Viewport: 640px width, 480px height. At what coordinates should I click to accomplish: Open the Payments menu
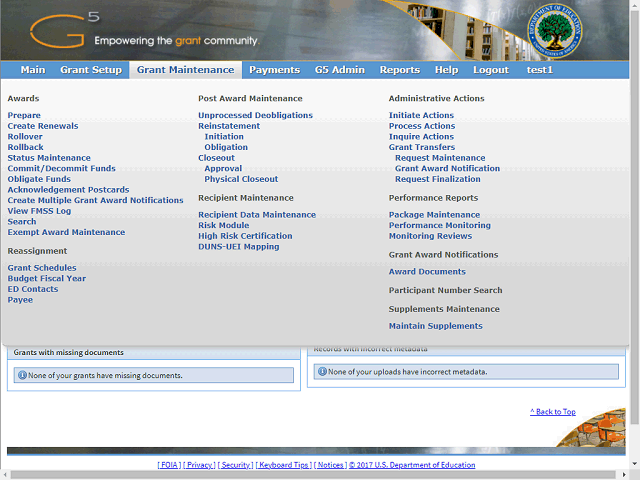[x=275, y=70]
